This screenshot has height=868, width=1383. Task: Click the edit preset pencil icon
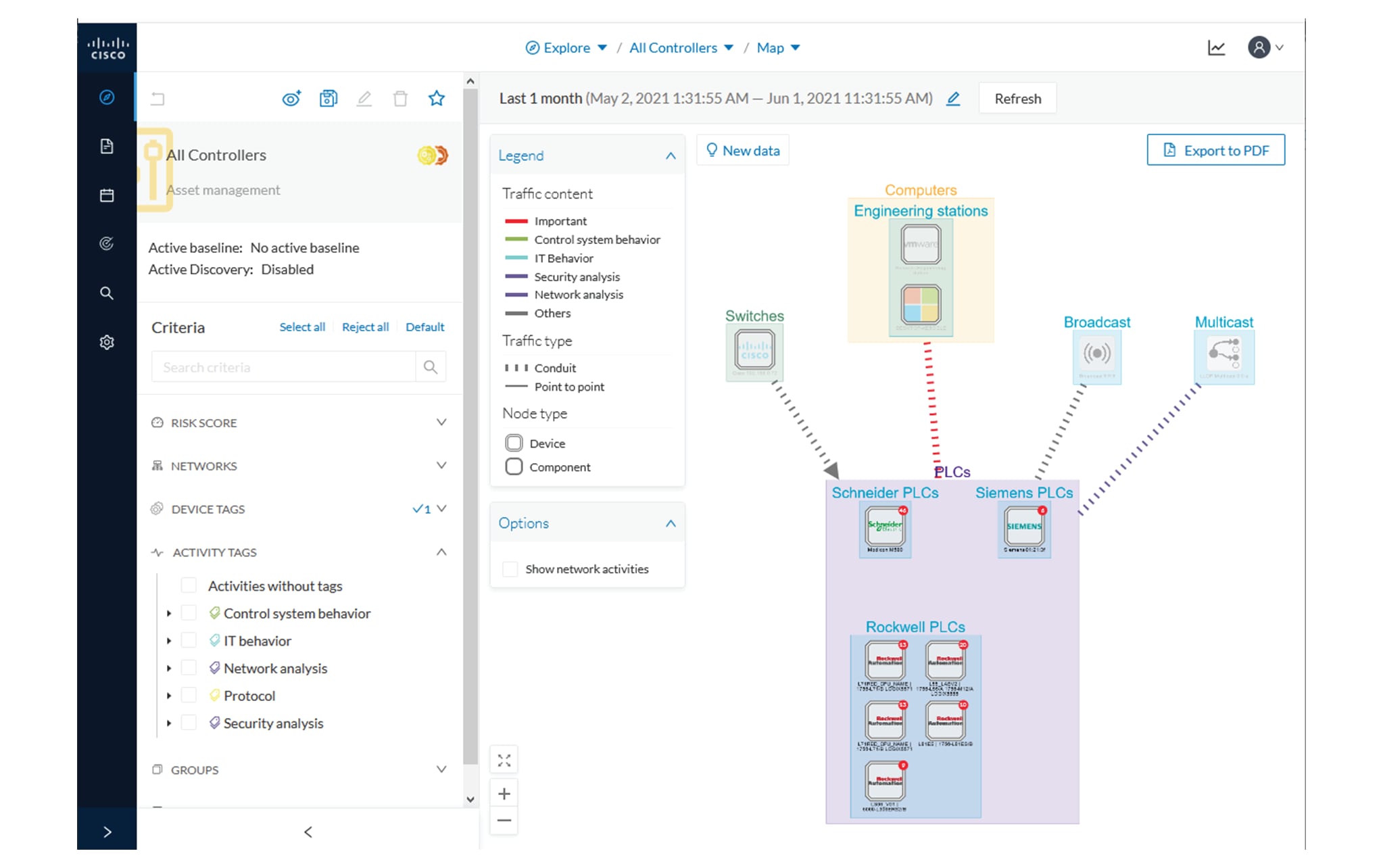(x=364, y=99)
